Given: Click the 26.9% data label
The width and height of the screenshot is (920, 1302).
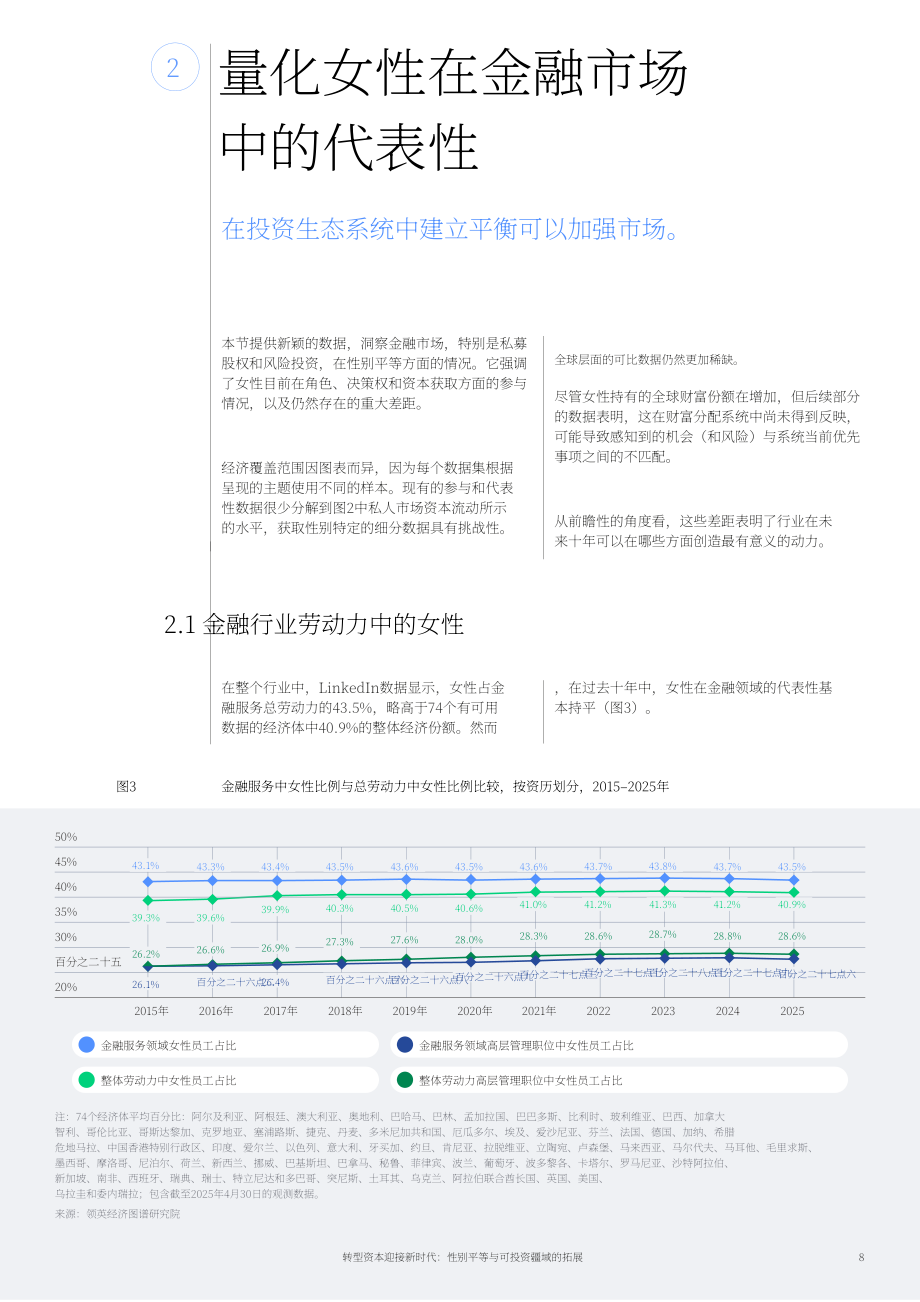Looking at the screenshot, I should [275, 948].
